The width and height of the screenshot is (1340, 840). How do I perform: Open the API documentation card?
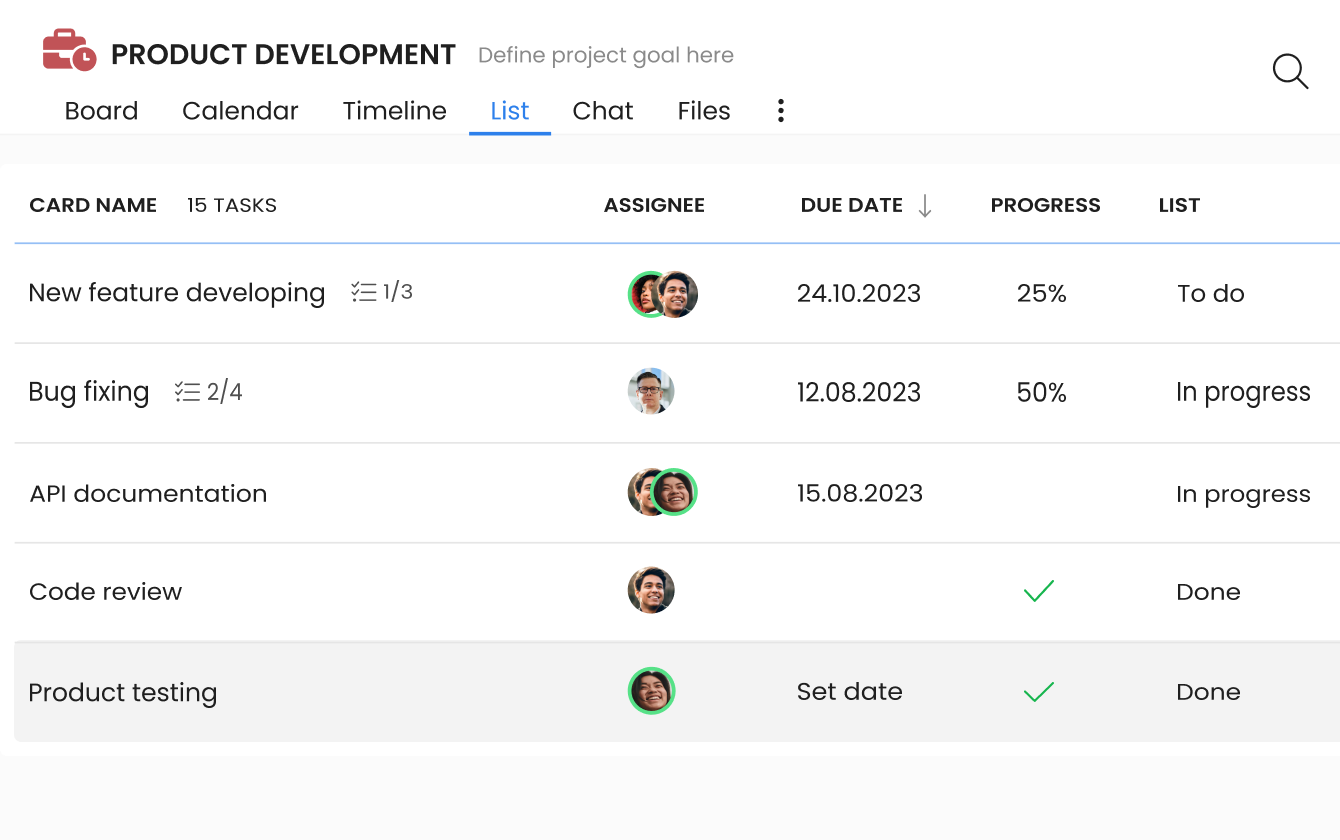tap(148, 494)
